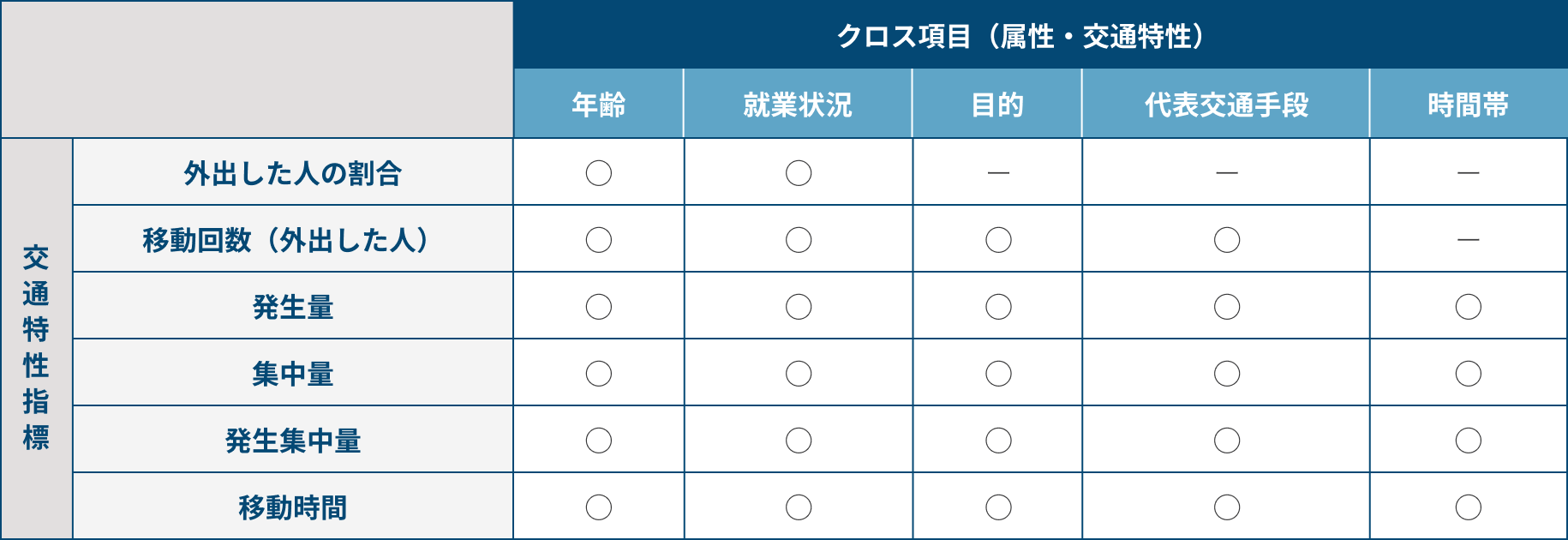Click dash for 移動回数 under 時間帯
Viewport: 1568px width, 540px height.
tap(1469, 240)
